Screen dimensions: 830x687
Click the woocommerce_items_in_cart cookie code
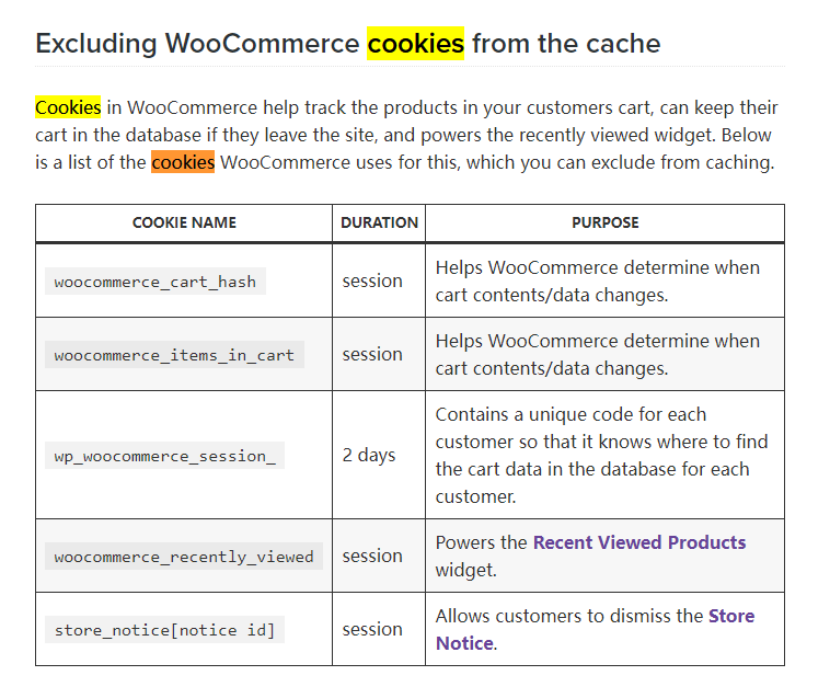[174, 355]
